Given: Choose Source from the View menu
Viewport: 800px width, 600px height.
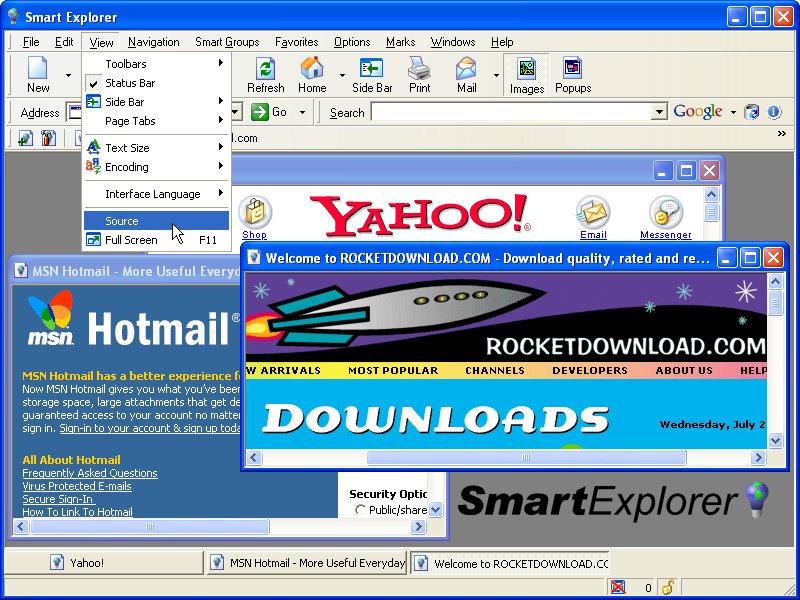Looking at the screenshot, I should (x=122, y=221).
